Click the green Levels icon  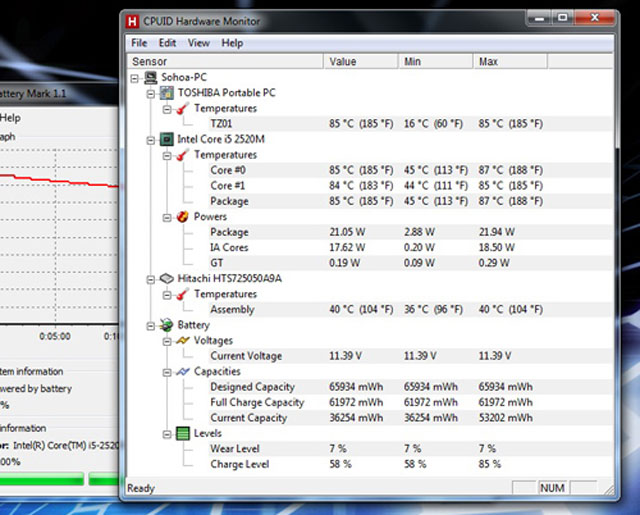click(183, 433)
